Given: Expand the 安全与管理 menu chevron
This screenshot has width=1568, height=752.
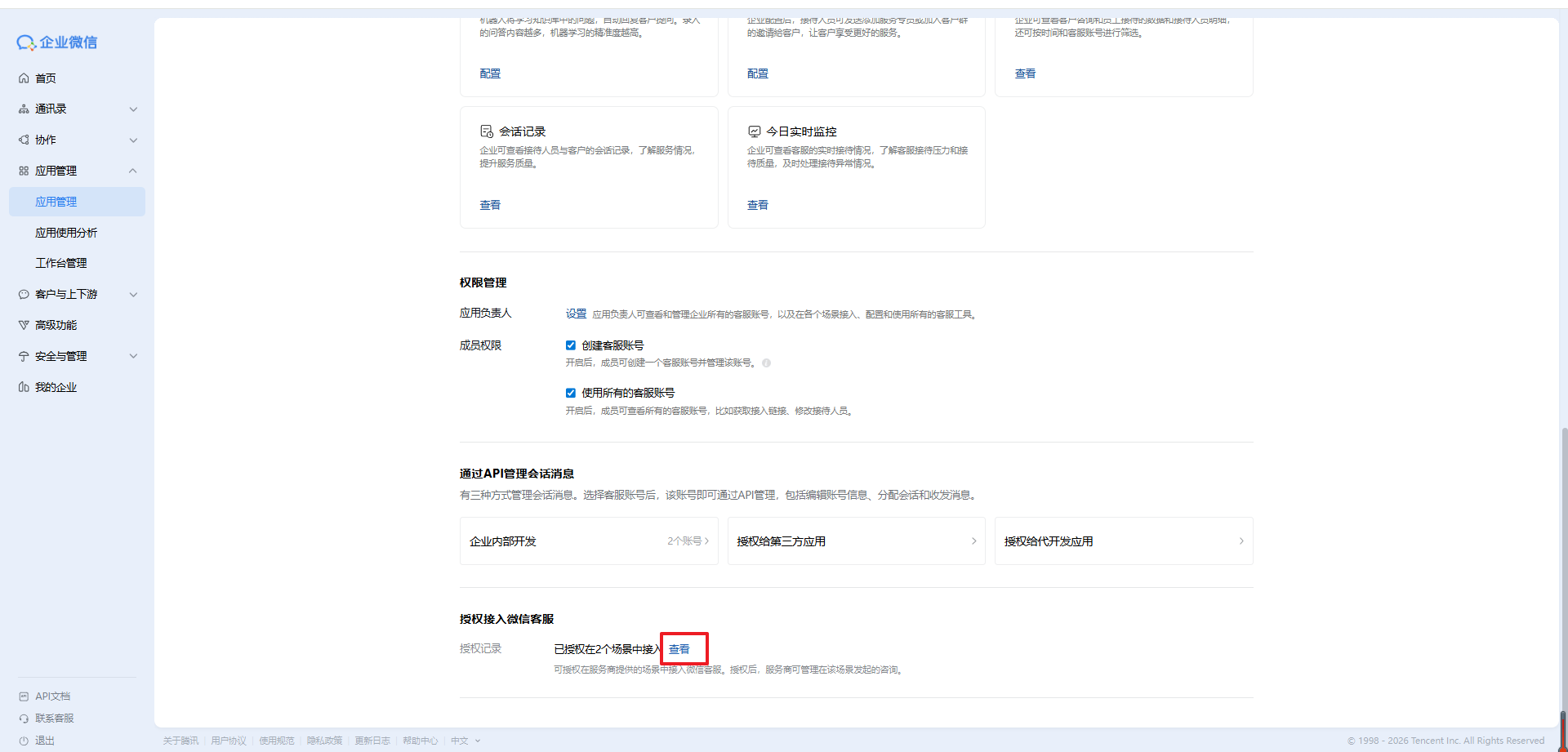Looking at the screenshot, I should (x=133, y=356).
